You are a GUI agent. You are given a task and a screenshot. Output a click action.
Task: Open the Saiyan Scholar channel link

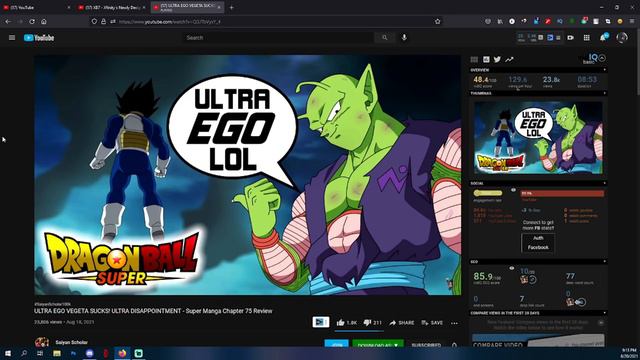click(x=71, y=342)
